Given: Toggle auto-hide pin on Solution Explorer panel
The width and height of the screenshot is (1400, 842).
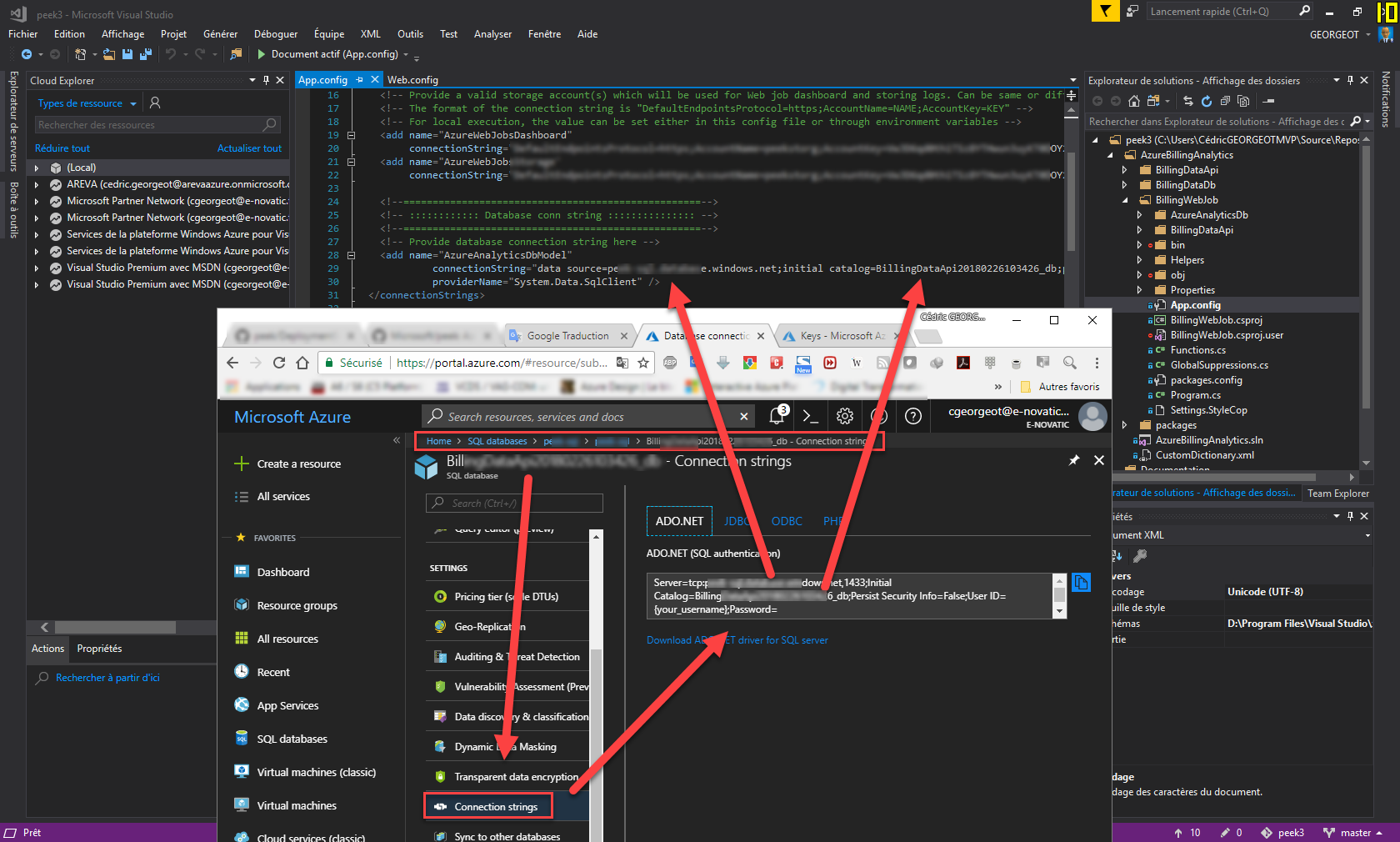Looking at the screenshot, I should pos(1350,80).
